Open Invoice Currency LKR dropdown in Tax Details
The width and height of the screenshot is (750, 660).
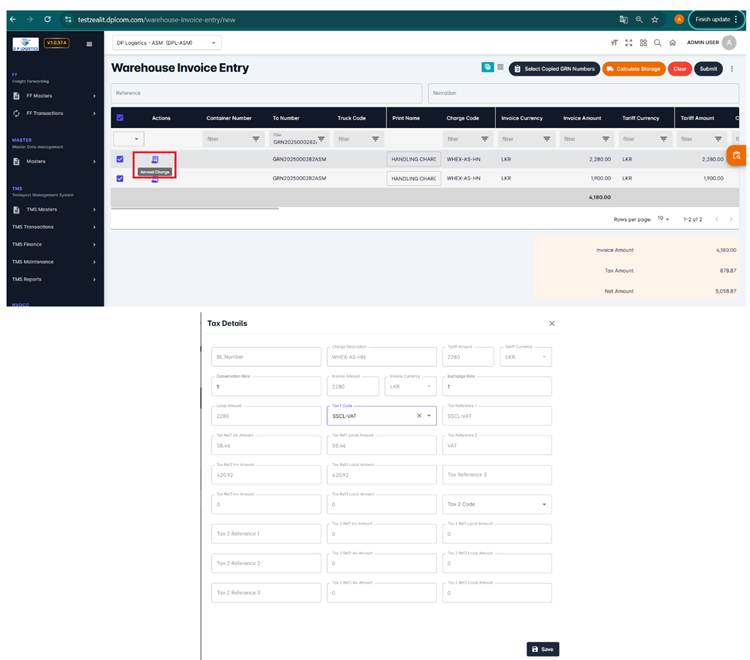(410, 386)
